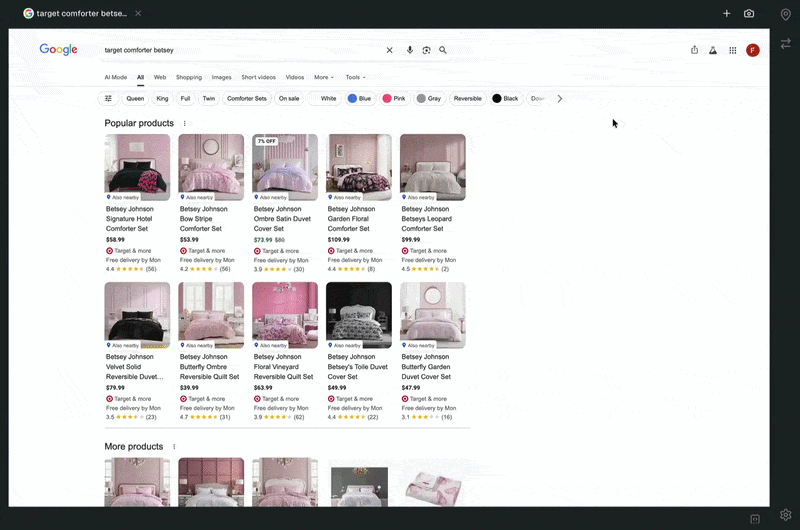
Task: Filter by White color chip
Action: 324,98
